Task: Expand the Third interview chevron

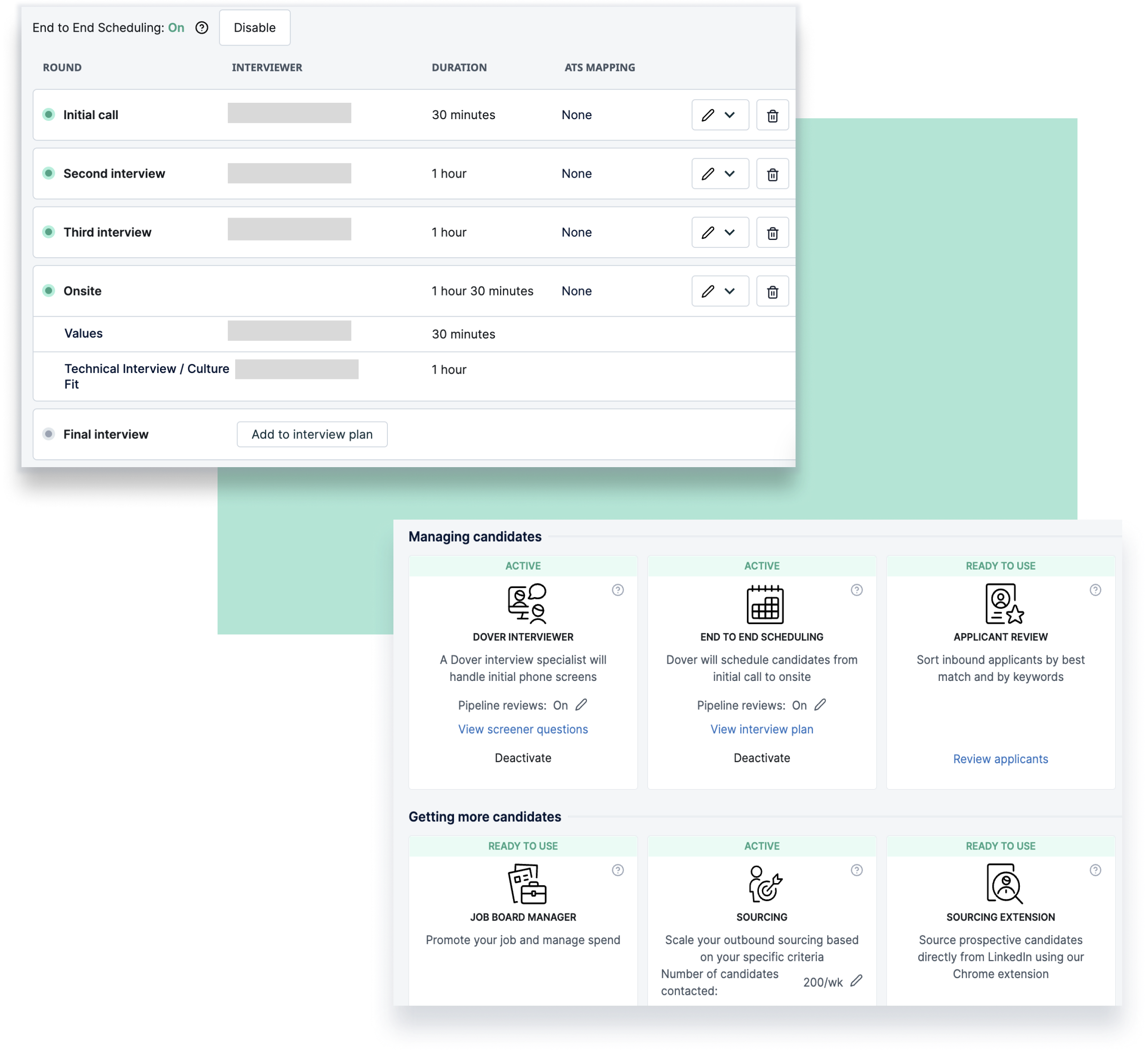Action: 730,232
